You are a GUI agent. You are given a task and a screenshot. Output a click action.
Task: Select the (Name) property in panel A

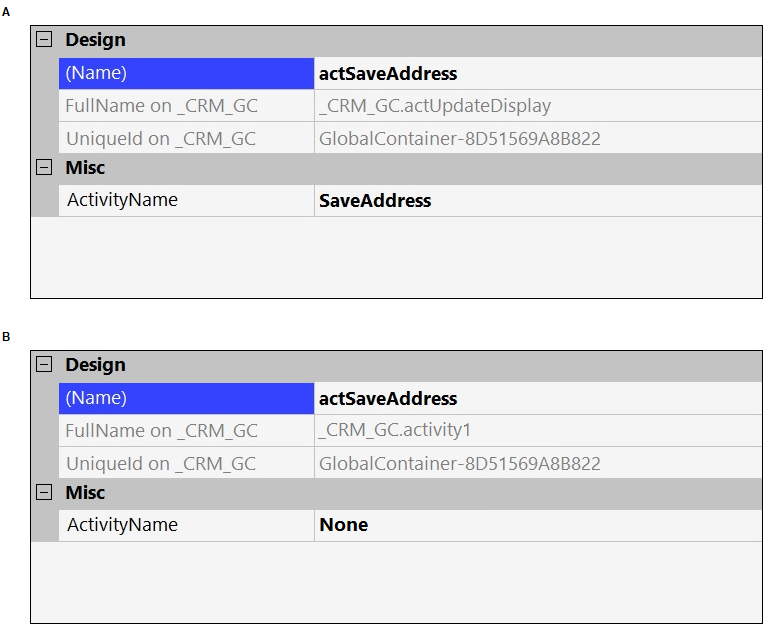(186, 73)
